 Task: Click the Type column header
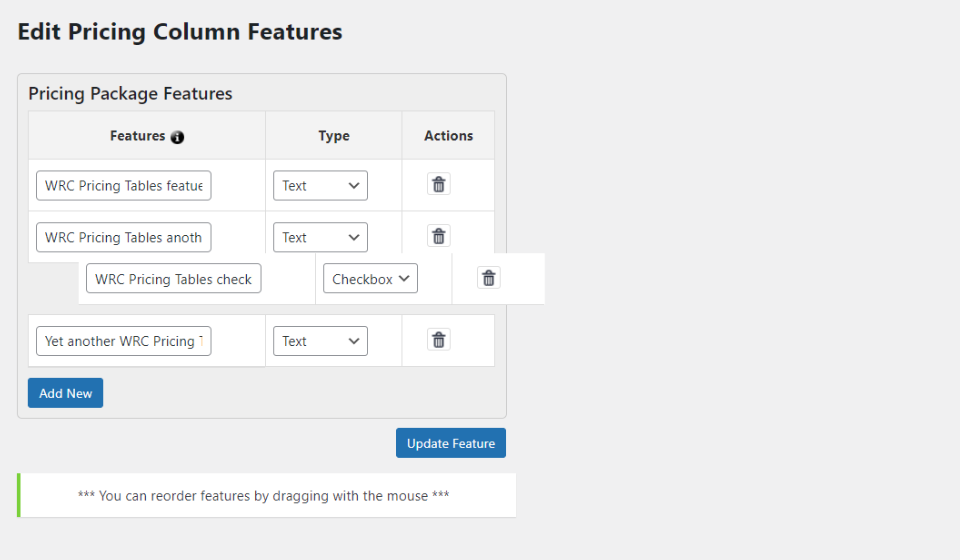coord(334,136)
